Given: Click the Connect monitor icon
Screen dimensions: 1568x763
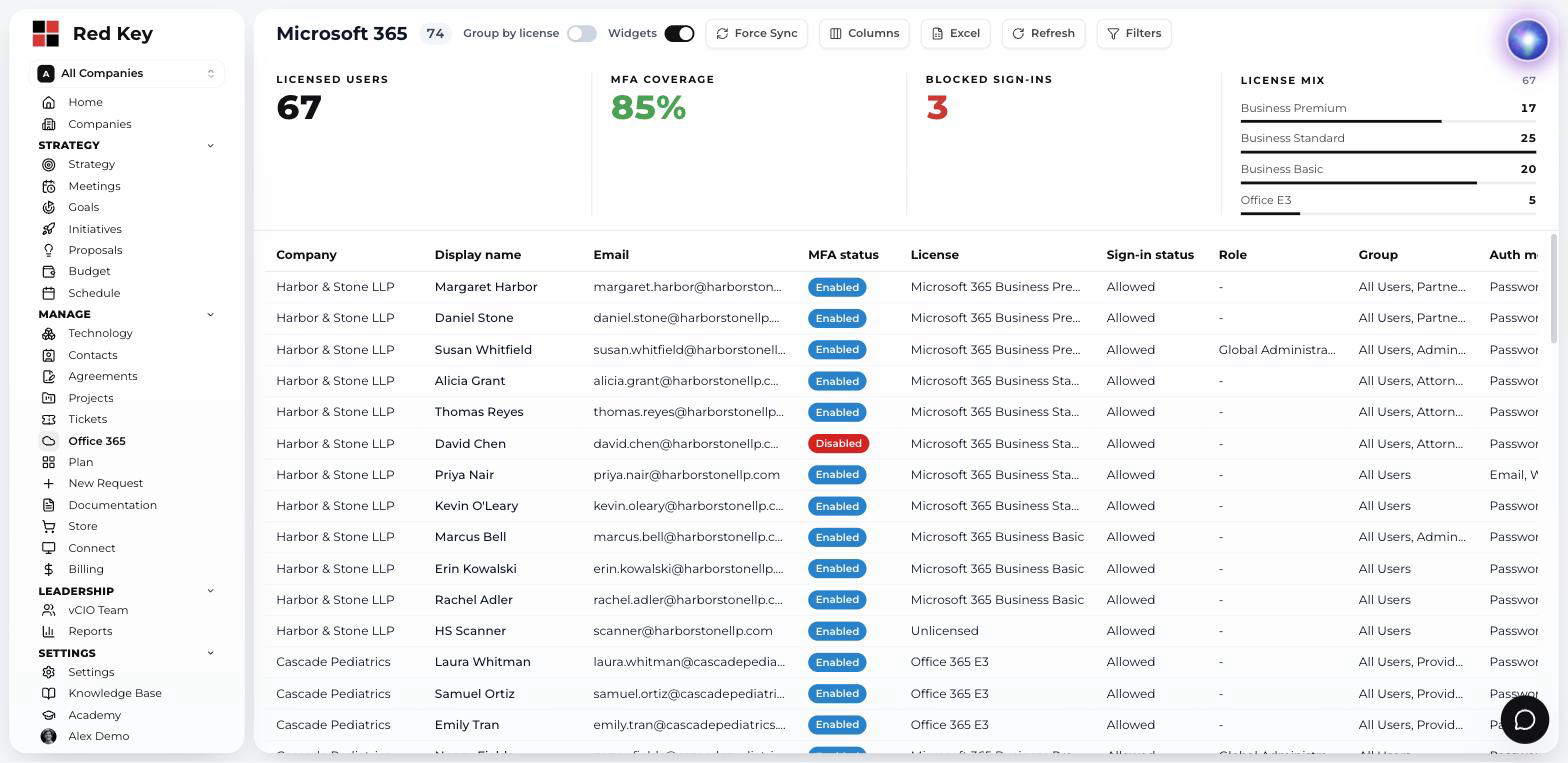Looking at the screenshot, I should pyautogui.click(x=48, y=548).
